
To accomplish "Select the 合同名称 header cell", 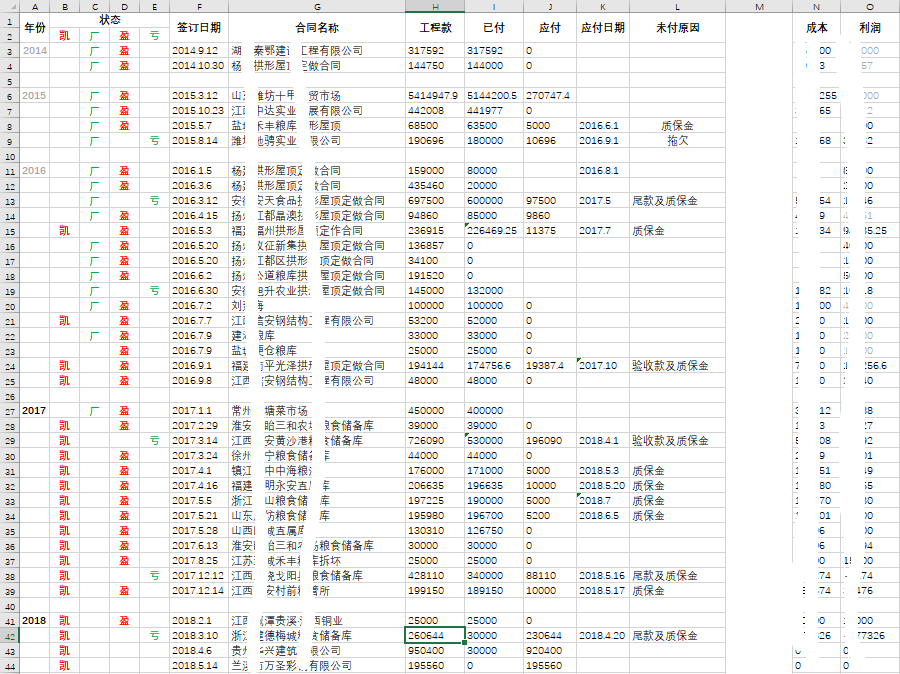I will click(x=317, y=27).
